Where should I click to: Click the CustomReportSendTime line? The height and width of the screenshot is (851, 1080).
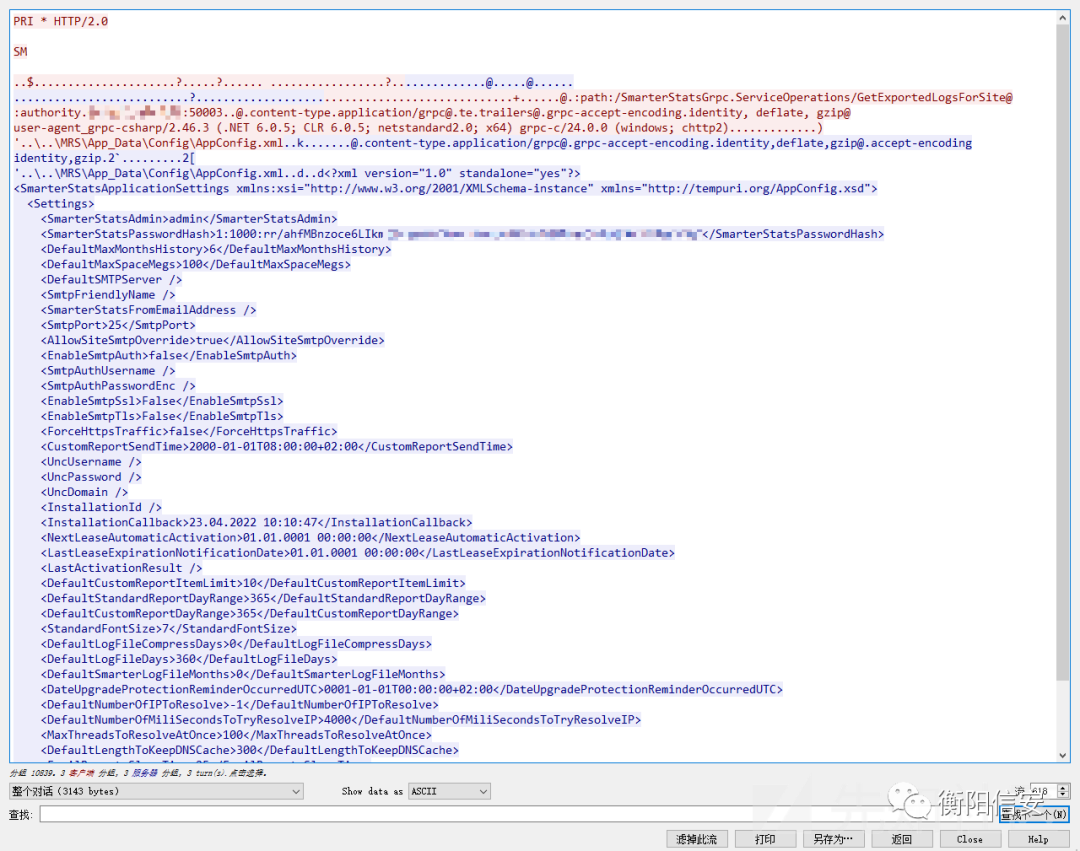pyautogui.click(x=277, y=446)
